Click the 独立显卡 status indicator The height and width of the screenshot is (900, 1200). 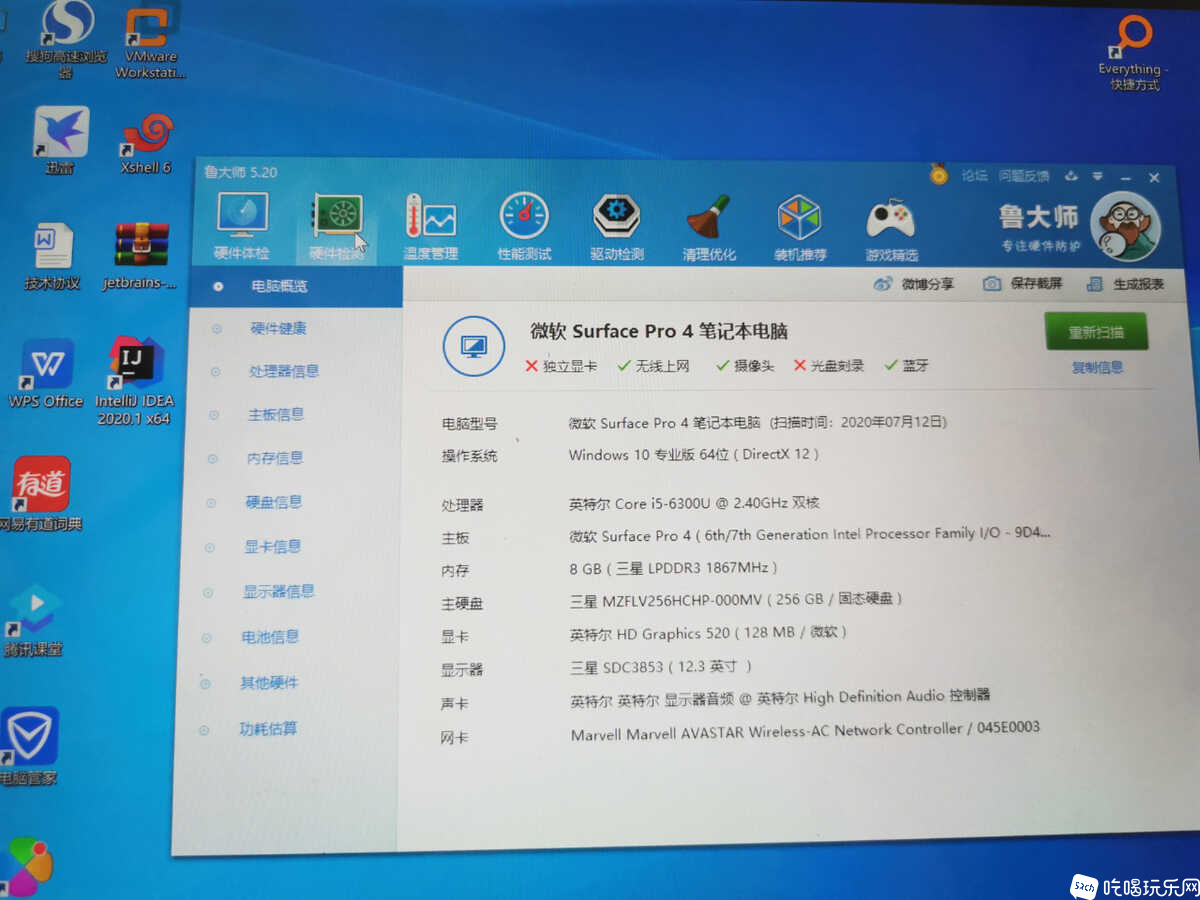tap(561, 366)
